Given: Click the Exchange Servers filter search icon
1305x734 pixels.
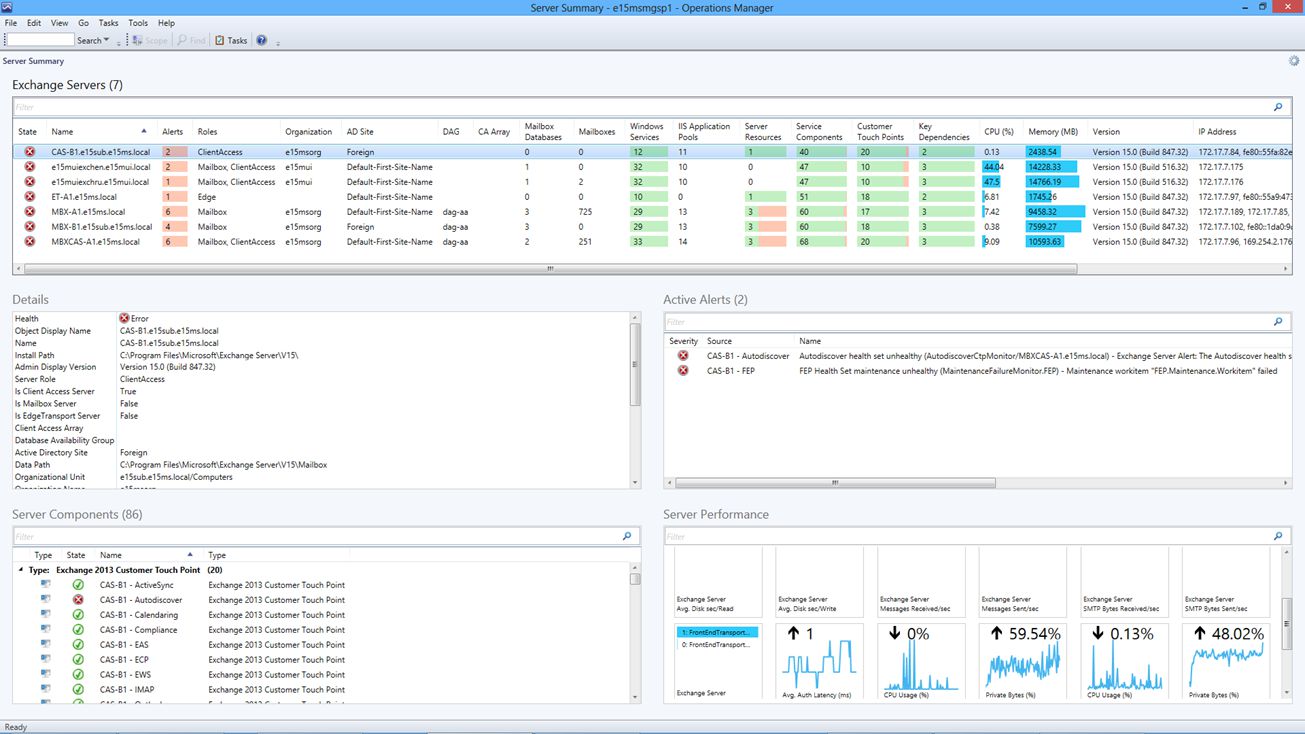Looking at the screenshot, I should pos(1278,107).
